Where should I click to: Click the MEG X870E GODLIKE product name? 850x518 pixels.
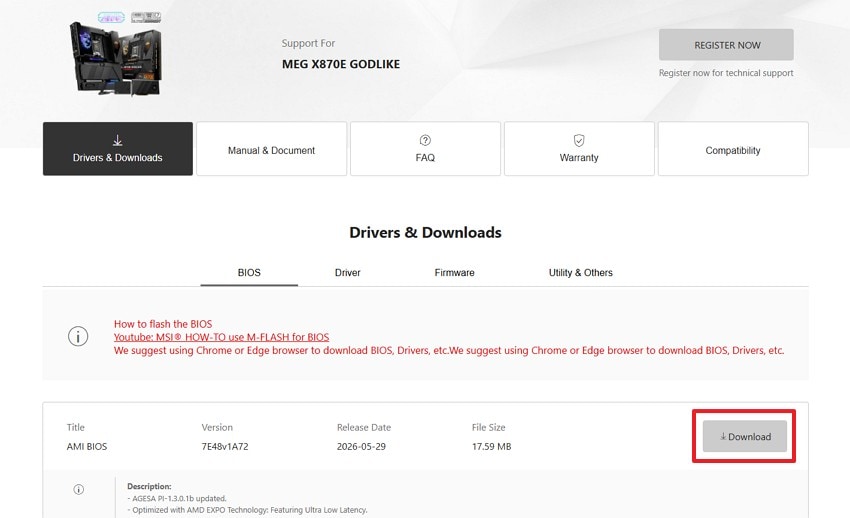pos(341,64)
